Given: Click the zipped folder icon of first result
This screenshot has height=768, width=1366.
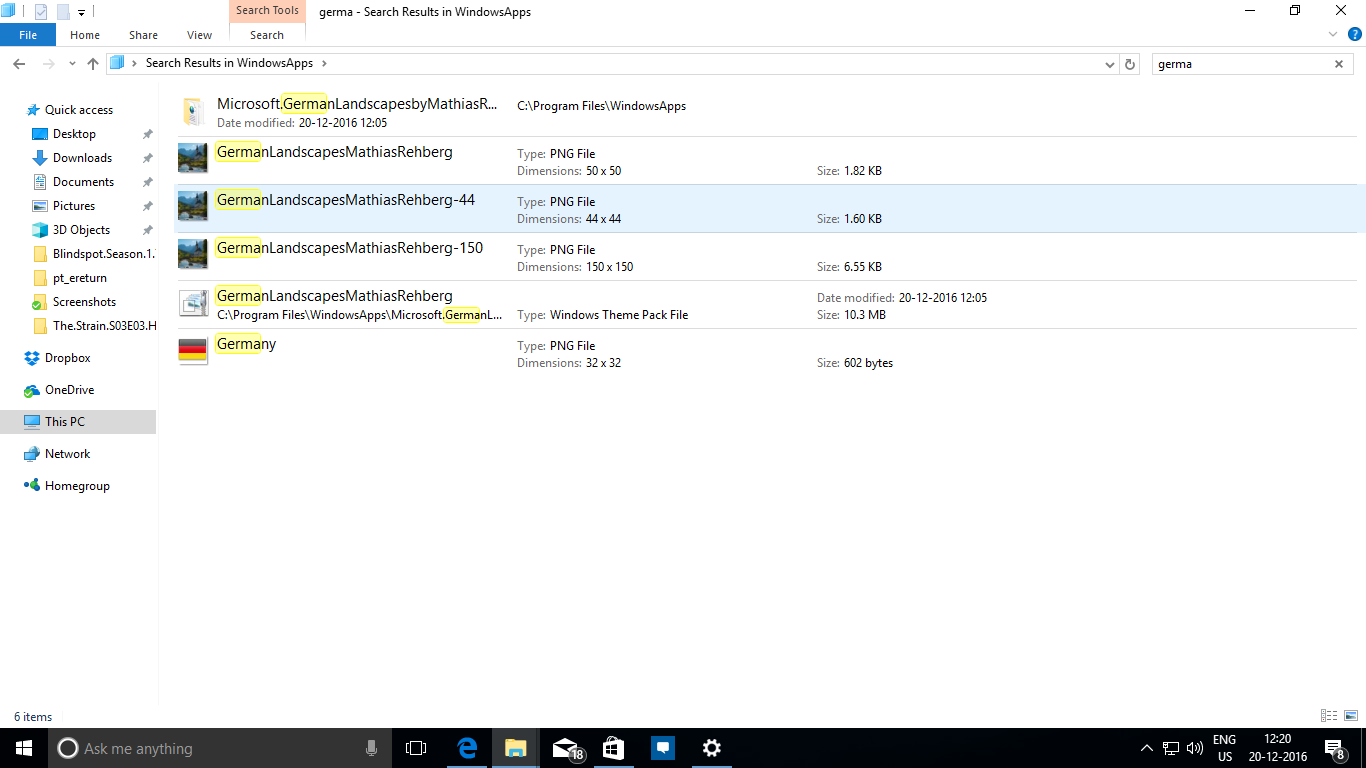Looking at the screenshot, I should (x=192, y=111).
